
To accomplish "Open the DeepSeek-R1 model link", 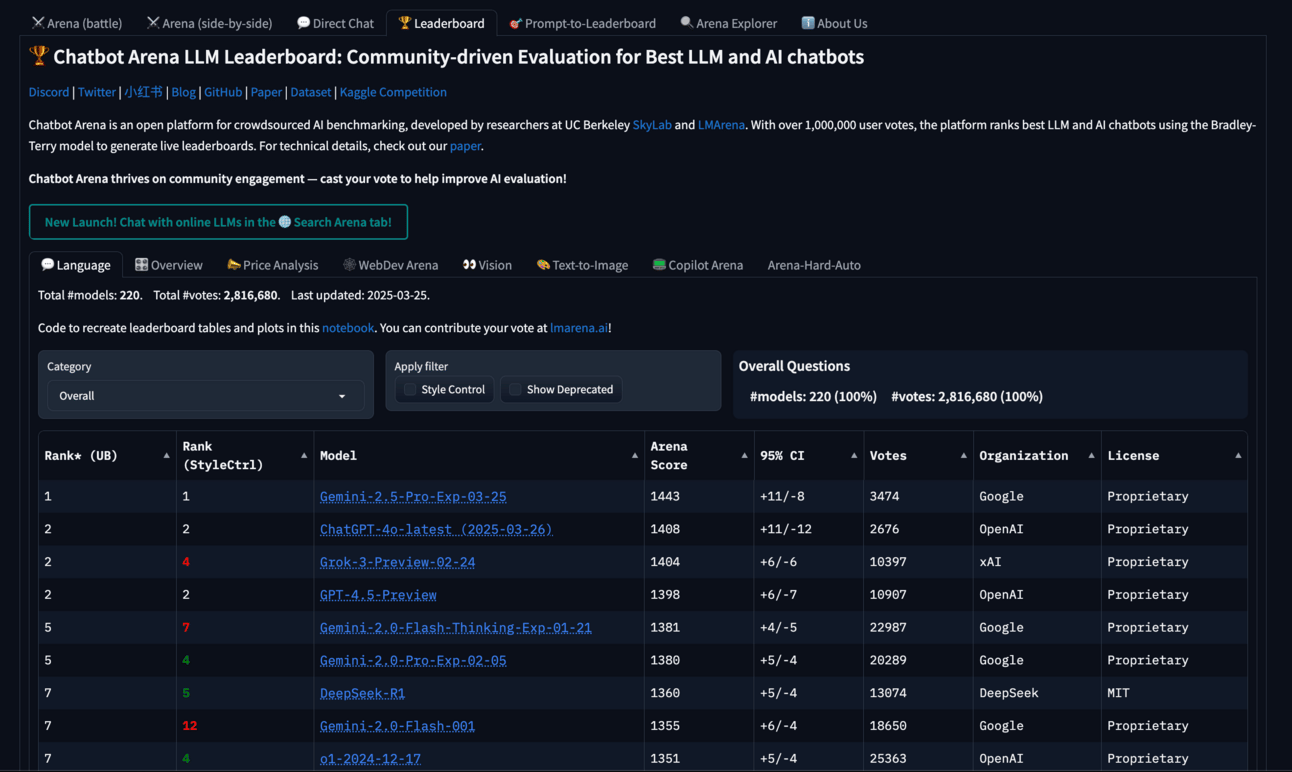I will [362, 693].
